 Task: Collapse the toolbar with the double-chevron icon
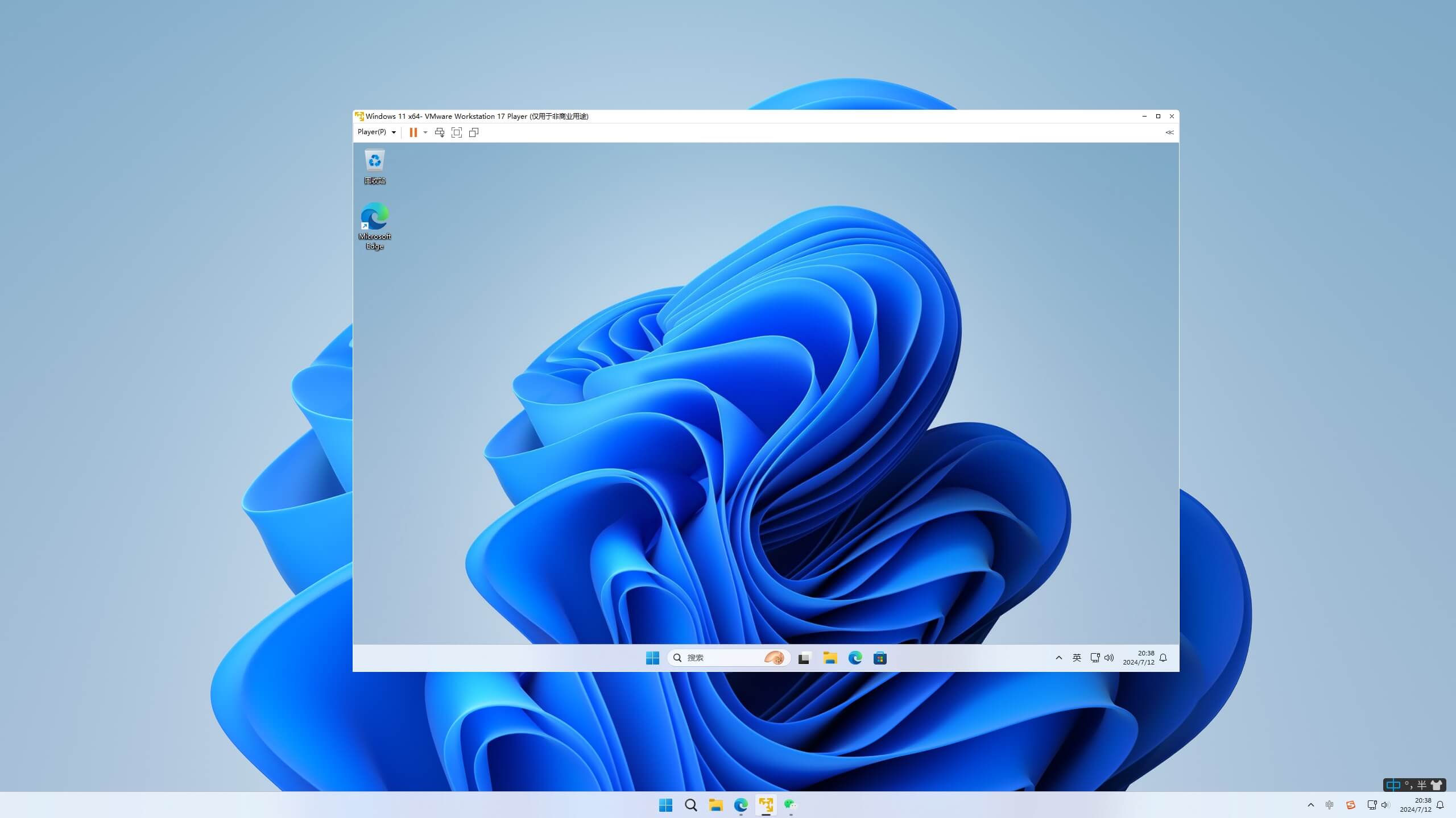coord(1169,132)
